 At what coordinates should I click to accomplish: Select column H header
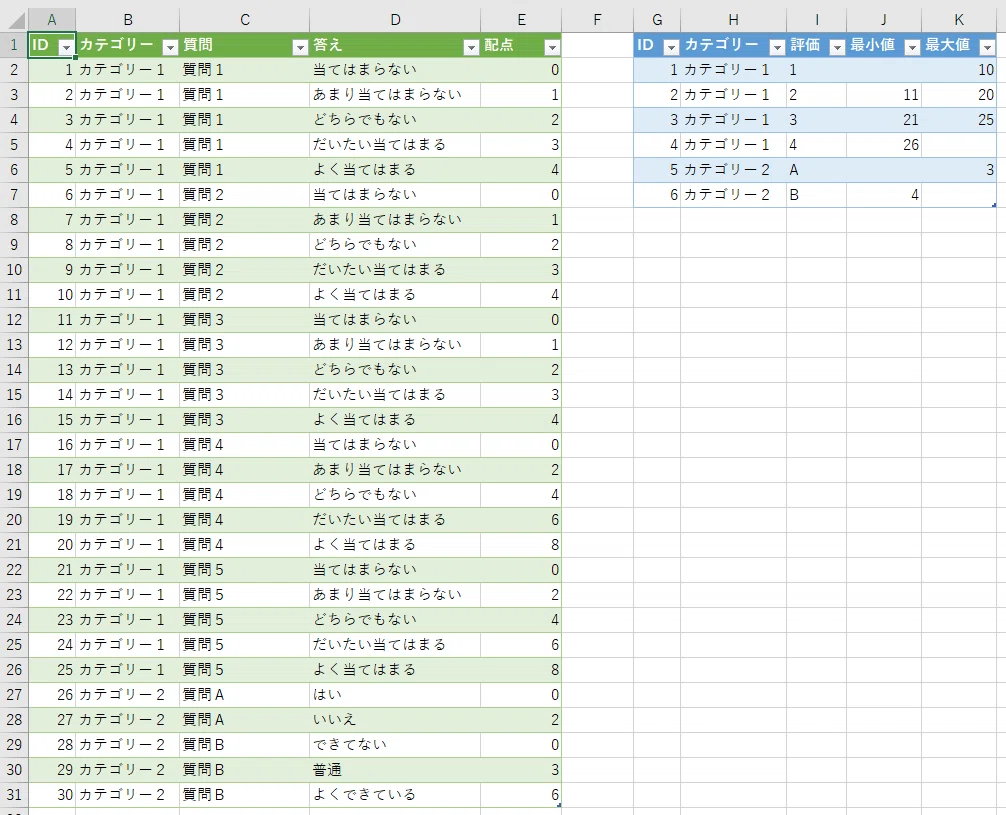point(733,20)
